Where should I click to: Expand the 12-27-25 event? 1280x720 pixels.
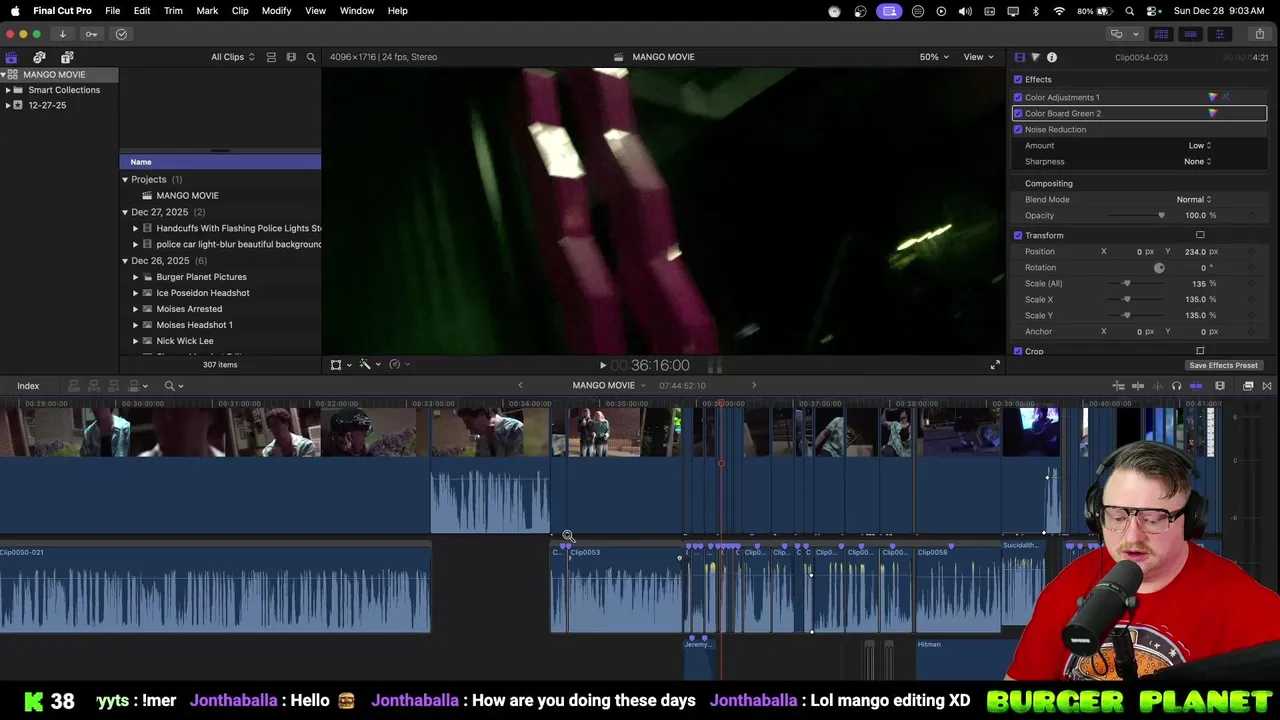click(8, 105)
